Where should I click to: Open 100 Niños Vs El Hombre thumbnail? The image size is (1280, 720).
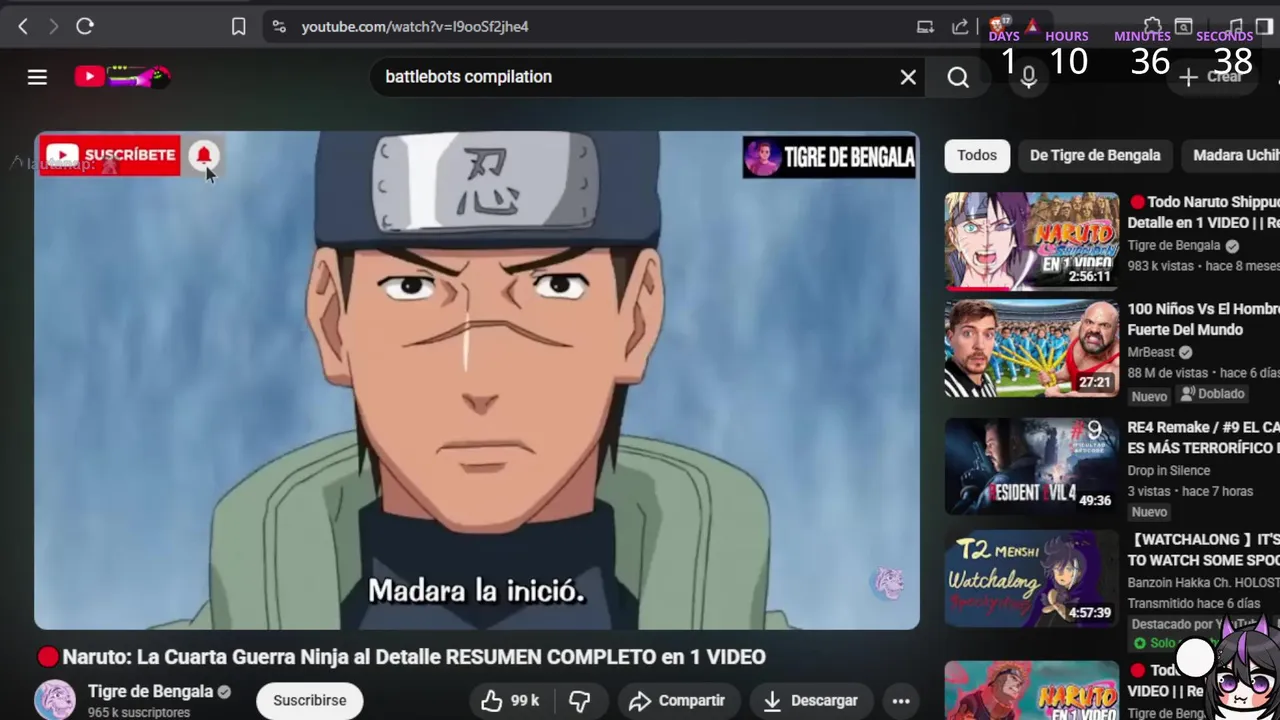pos(1032,348)
